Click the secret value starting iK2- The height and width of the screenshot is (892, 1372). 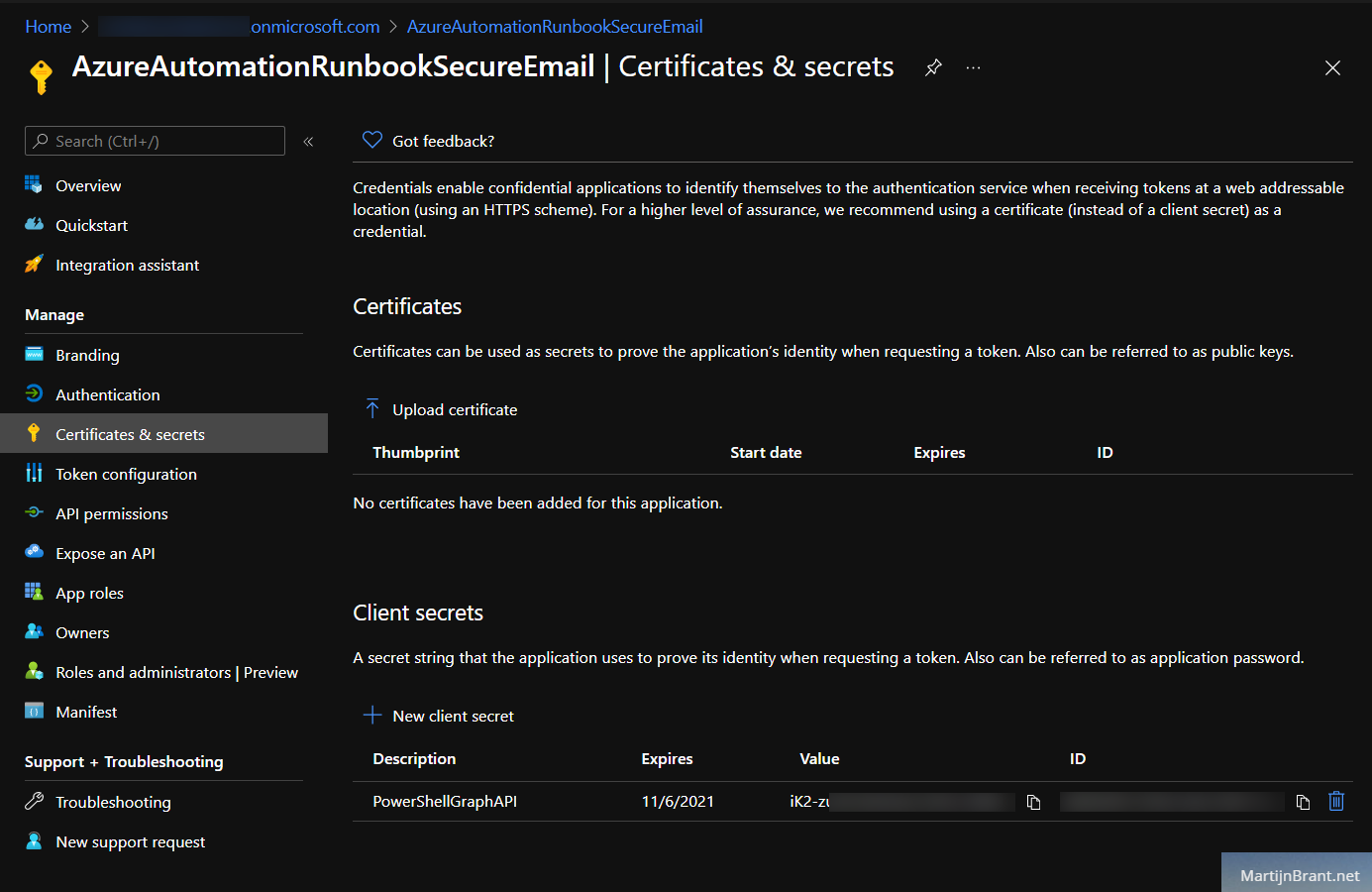[901, 801]
